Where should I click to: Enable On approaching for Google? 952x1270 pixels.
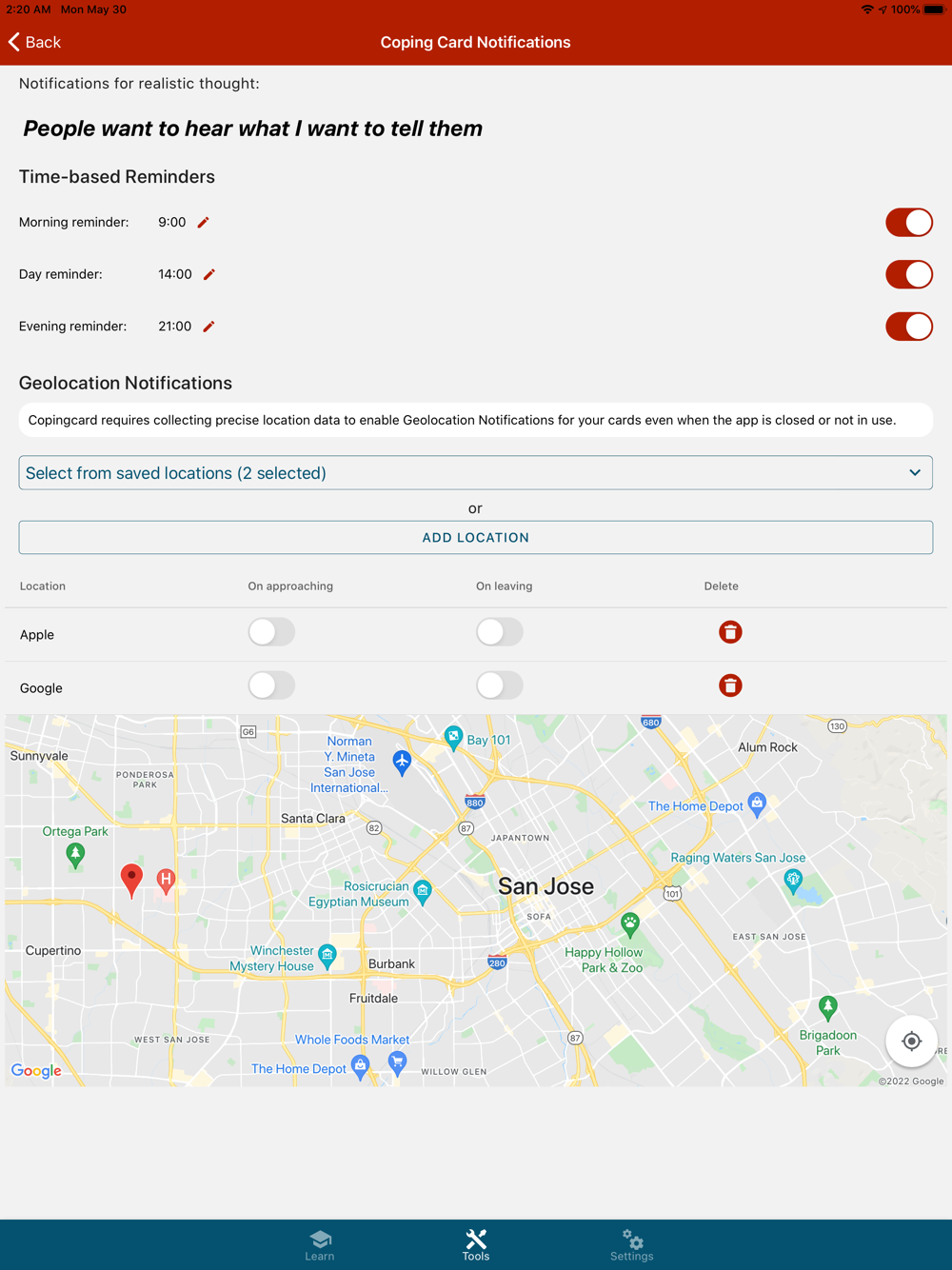click(271, 685)
